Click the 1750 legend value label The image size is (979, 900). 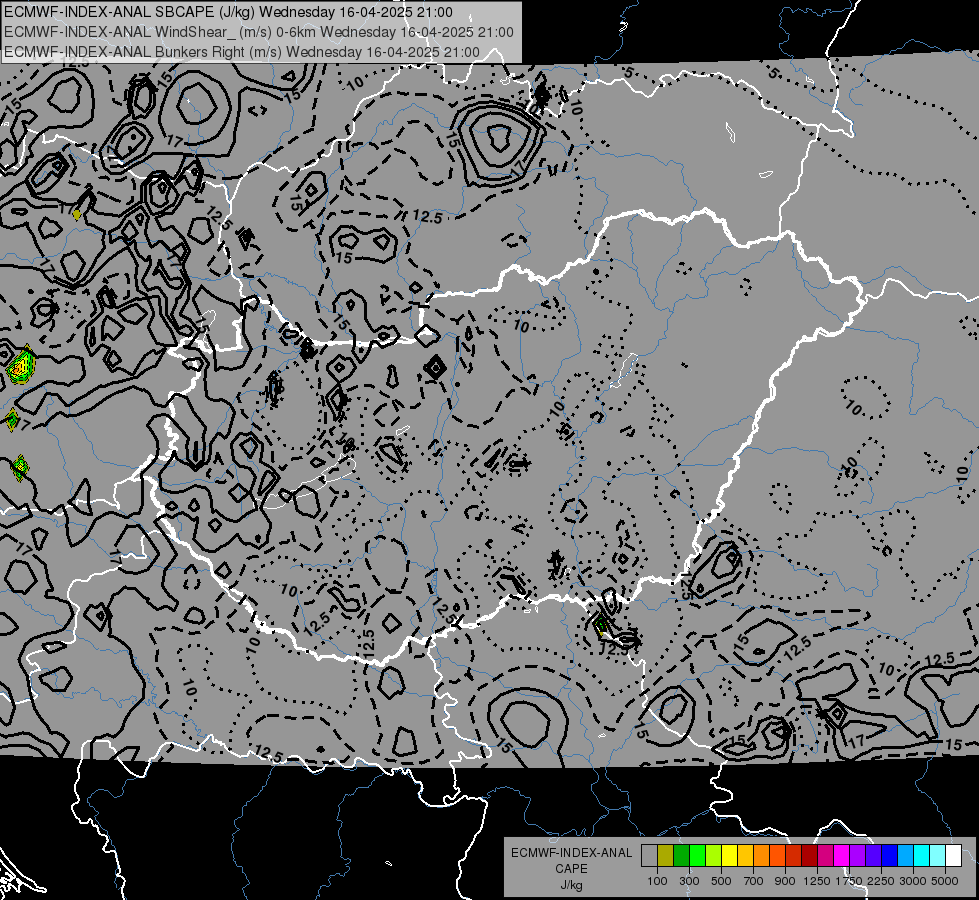click(849, 881)
